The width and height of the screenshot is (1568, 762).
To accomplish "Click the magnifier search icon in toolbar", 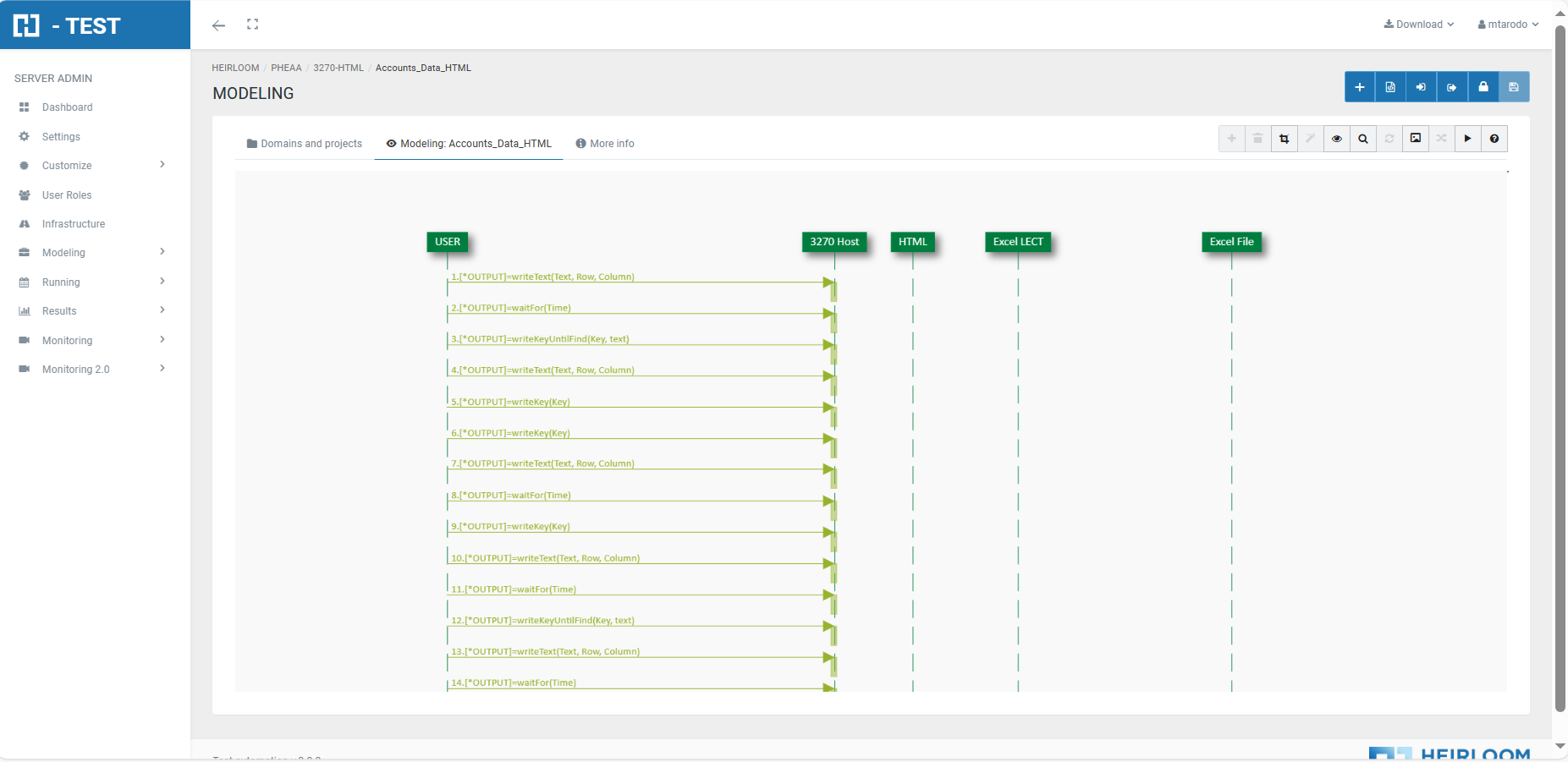I will [x=1362, y=139].
